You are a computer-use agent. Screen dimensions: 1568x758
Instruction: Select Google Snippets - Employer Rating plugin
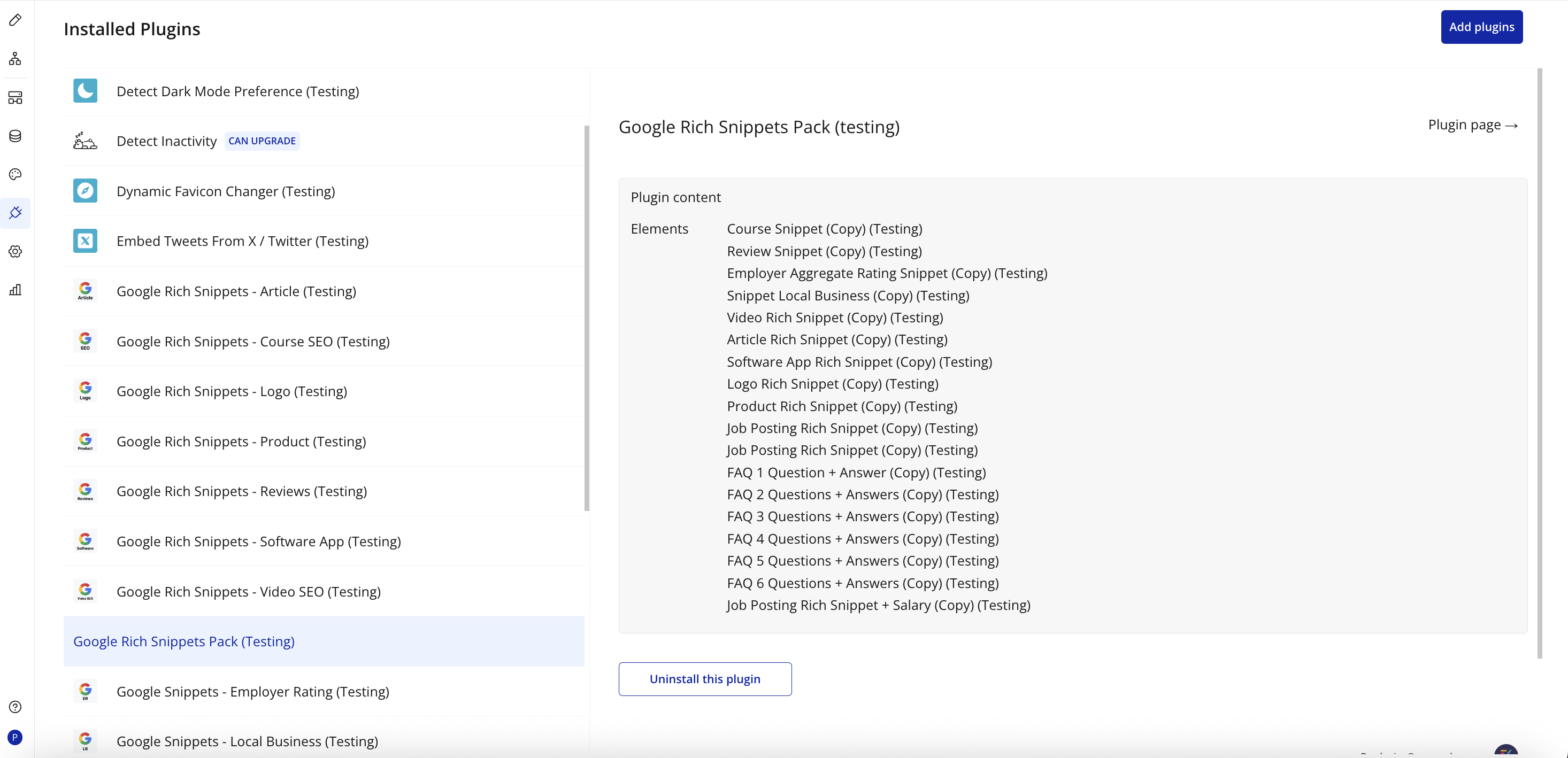[x=252, y=692]
